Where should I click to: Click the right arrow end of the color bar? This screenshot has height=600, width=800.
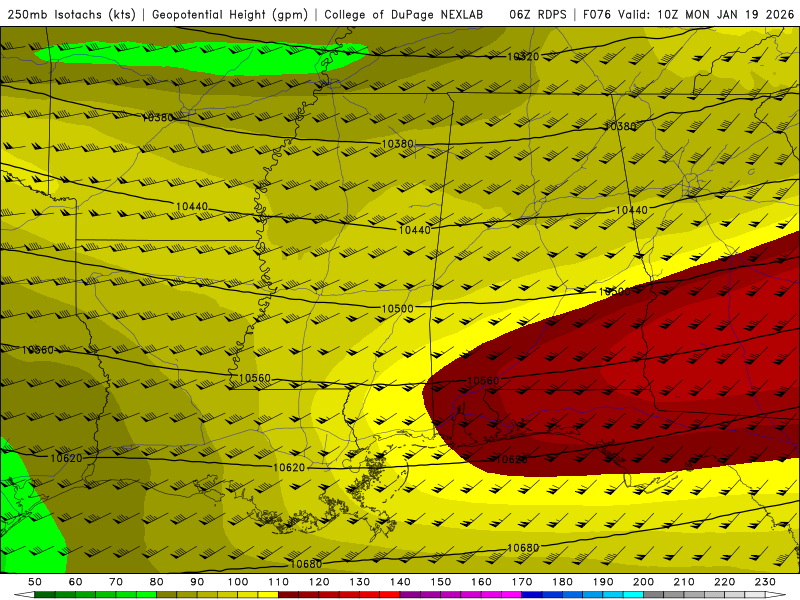click(776, 595)
